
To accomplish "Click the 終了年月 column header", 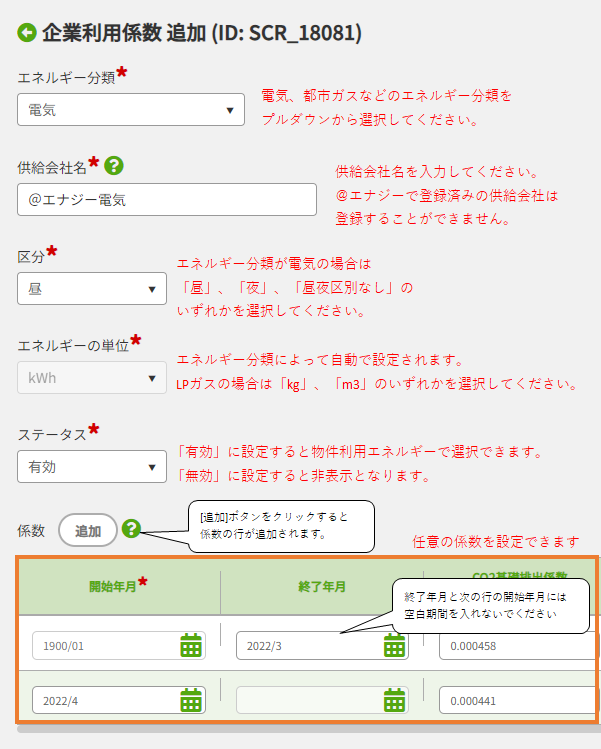I will point(322,586).
